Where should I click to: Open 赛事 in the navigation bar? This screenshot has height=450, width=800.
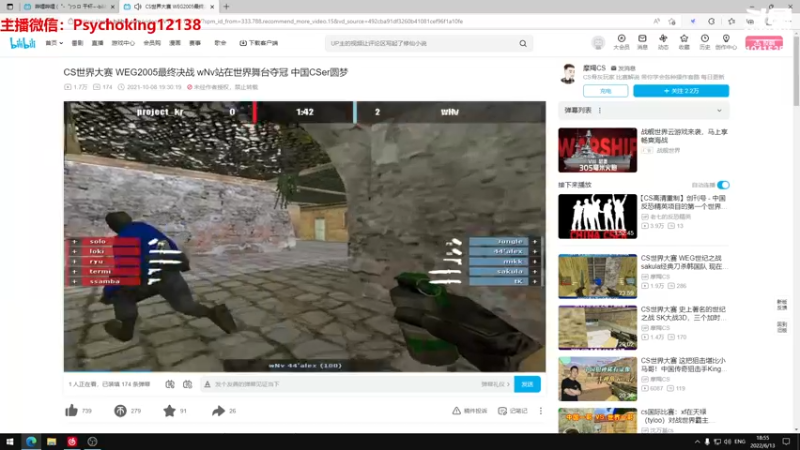pyautogui.click(x=195, y=43)
